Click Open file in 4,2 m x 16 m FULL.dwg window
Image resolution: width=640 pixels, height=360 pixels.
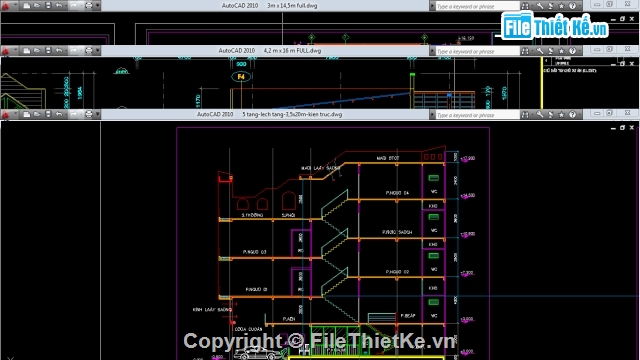37,51
